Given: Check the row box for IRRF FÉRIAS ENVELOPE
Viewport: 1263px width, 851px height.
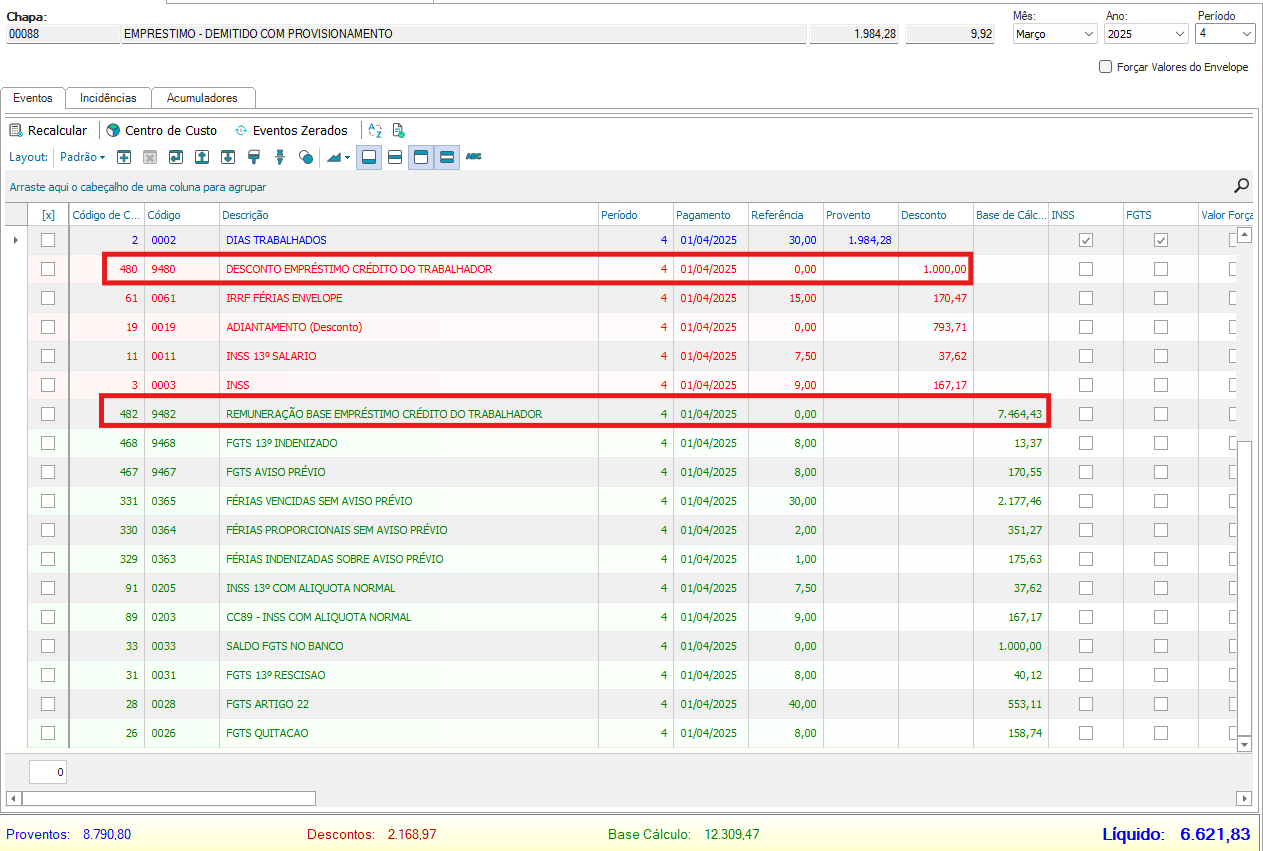Looking at the screenshot, I should 48,298.
